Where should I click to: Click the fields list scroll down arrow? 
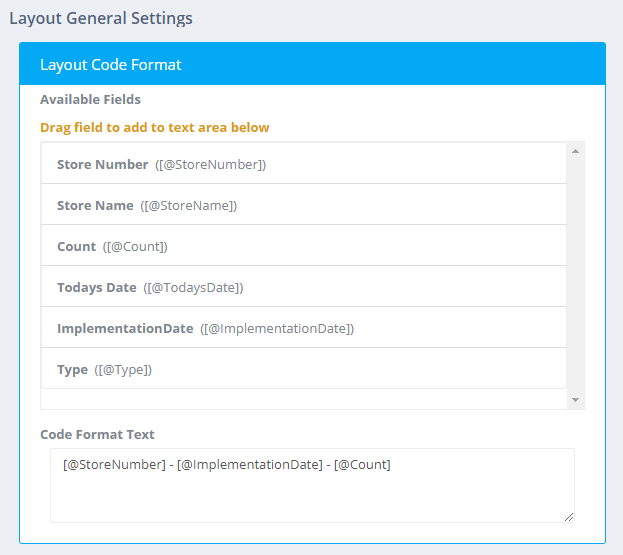pos(575,400)
